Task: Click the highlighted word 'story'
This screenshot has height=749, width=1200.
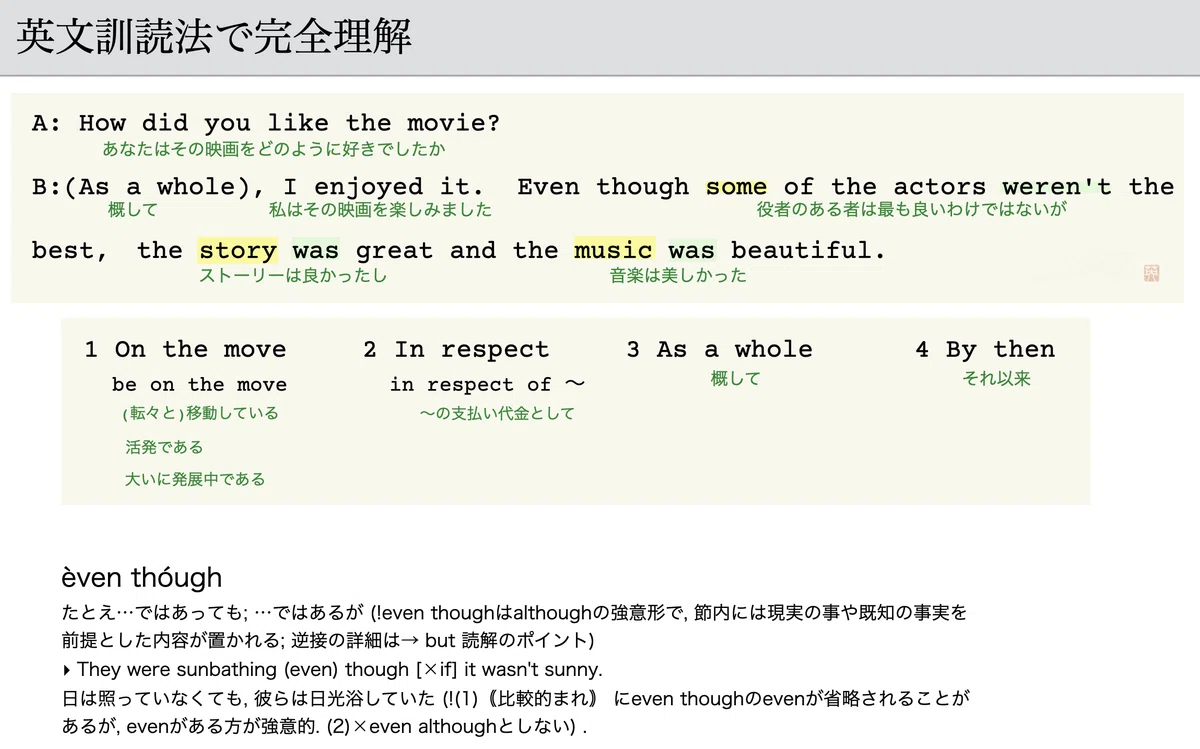Action: [x=237, y=250]
